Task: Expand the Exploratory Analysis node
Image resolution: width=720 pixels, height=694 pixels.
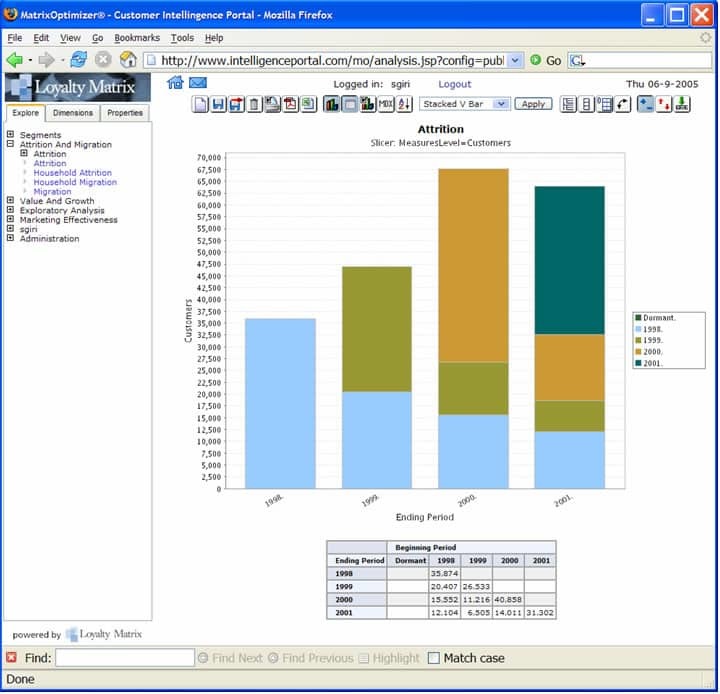Action: pyautogui.click(x=10, y=209)
